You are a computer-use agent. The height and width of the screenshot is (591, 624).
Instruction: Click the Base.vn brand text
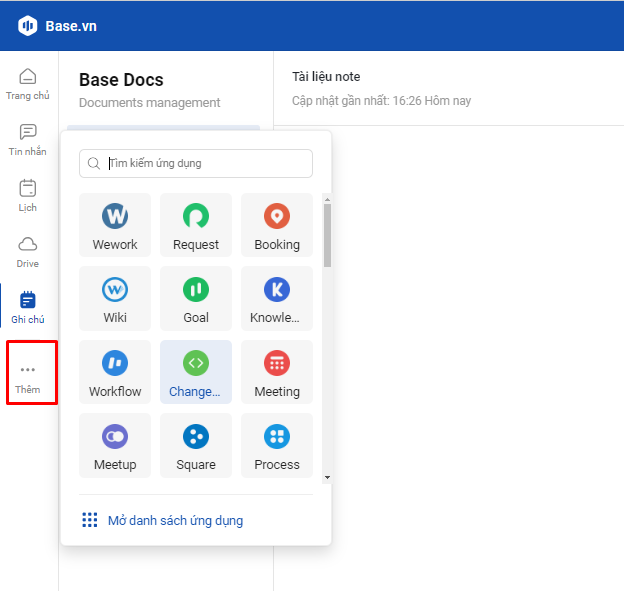tap(71, 26)
